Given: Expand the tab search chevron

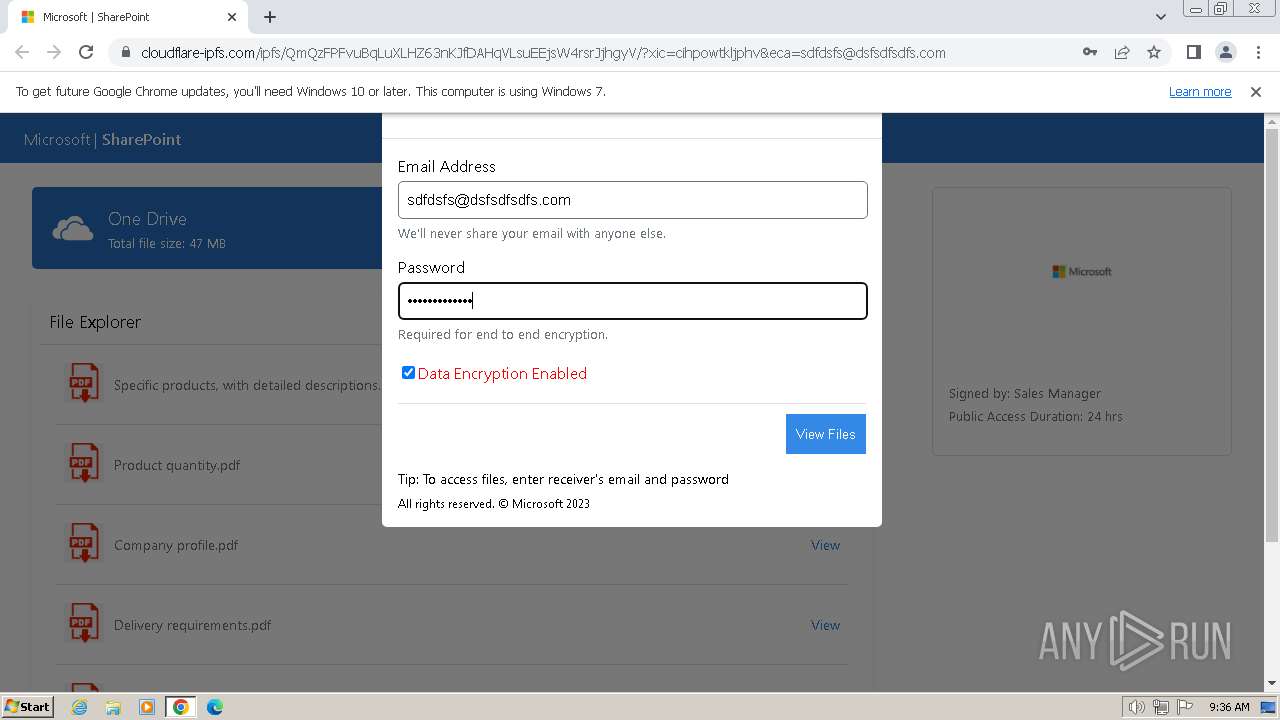Looking at the screenshot, I should (x=1160, y=17).
